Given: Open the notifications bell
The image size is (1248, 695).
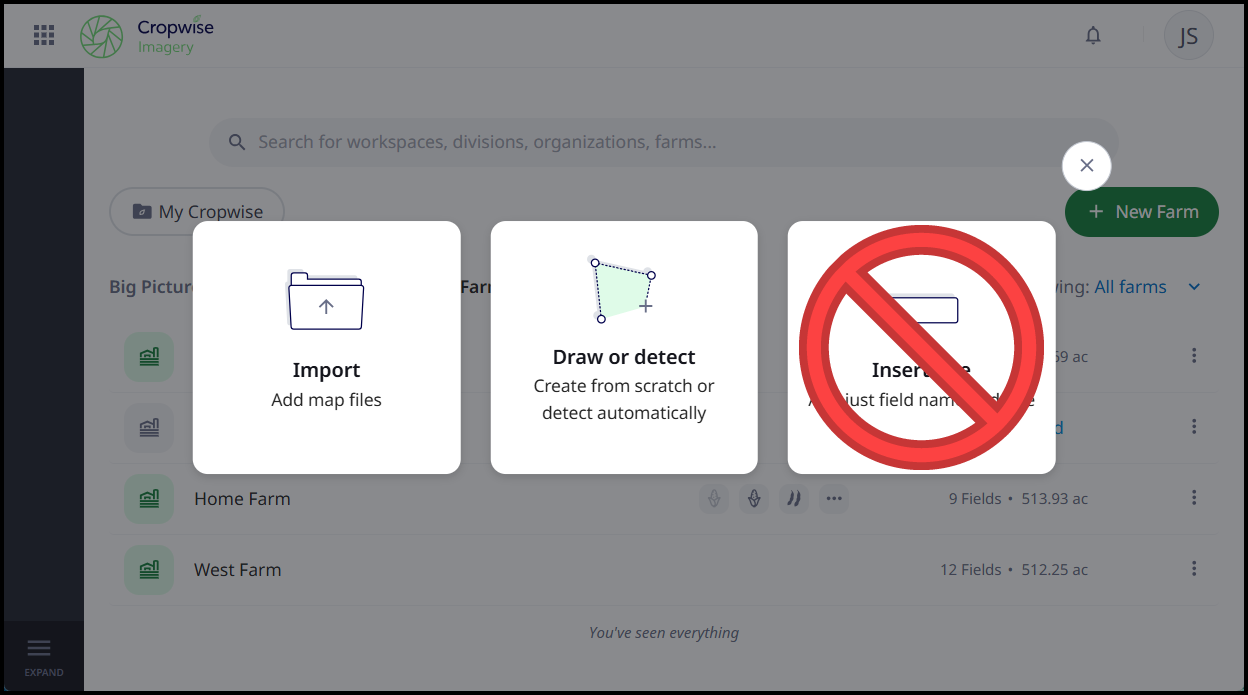Looking at the screenshot, I should (1093, 35).
